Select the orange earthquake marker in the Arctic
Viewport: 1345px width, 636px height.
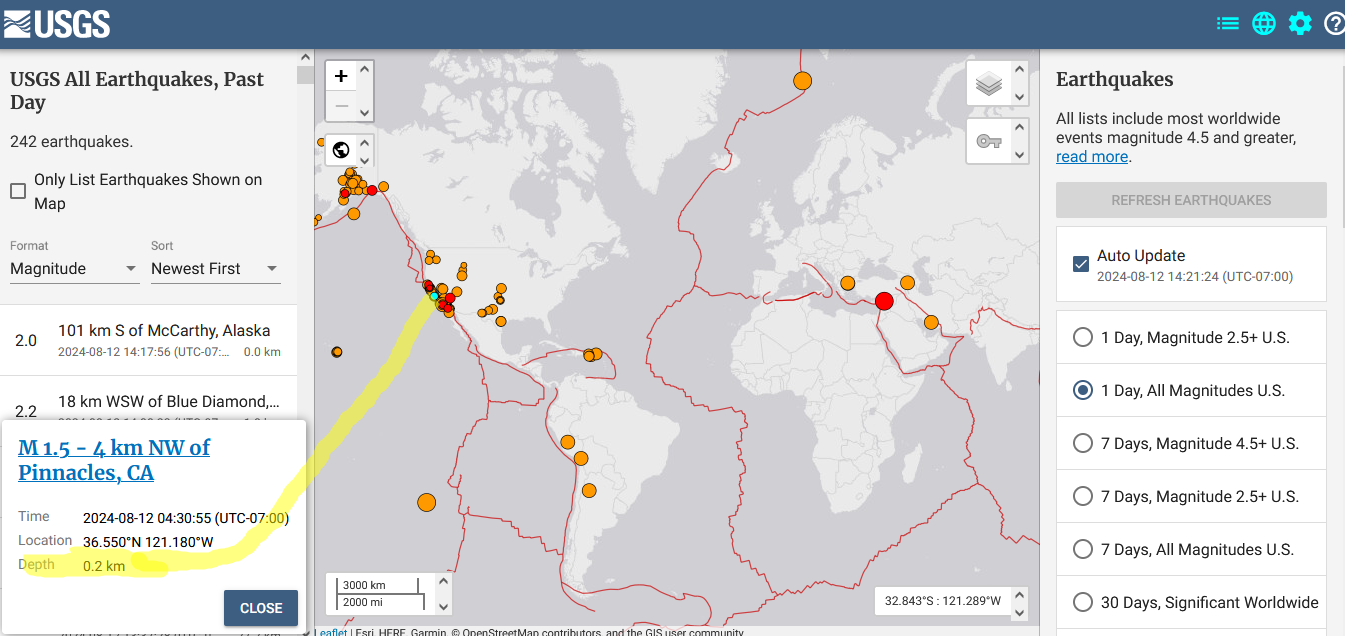[x=802, y=81]
